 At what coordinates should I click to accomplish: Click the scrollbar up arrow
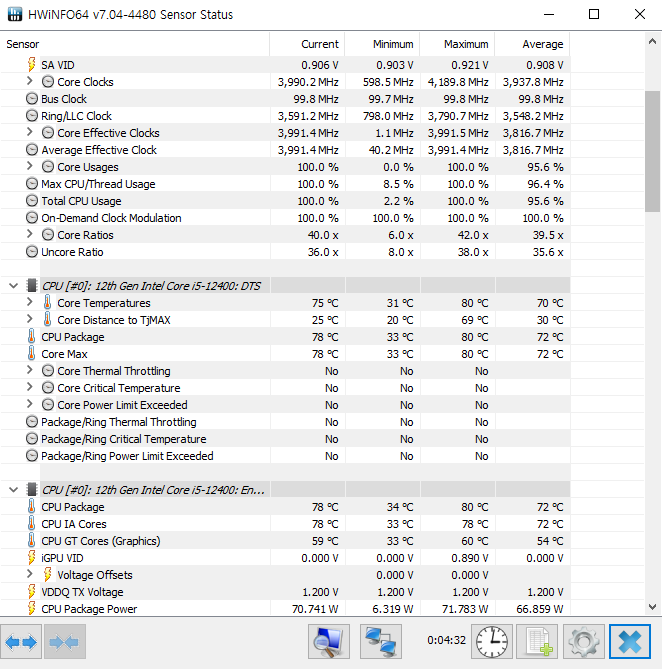pyautogui.click(x=652, y=41)
